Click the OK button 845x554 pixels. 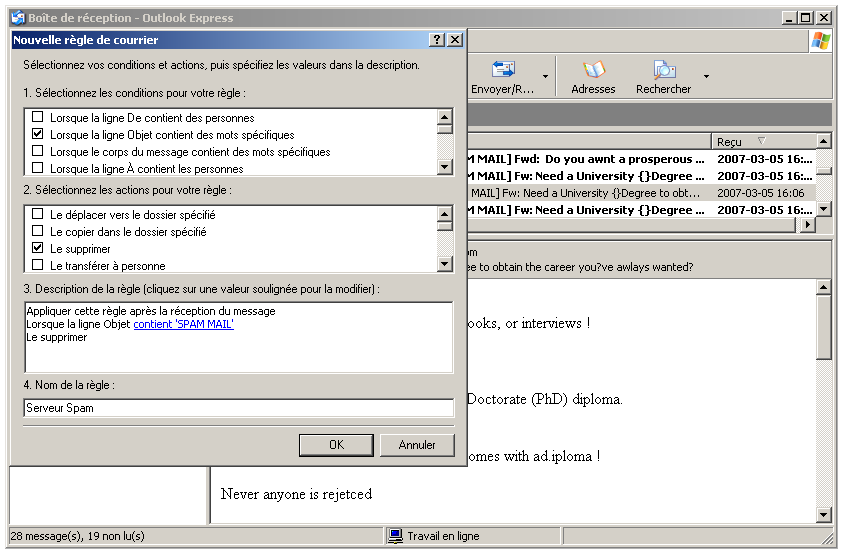pyautogui.click(x=336, y=445)
